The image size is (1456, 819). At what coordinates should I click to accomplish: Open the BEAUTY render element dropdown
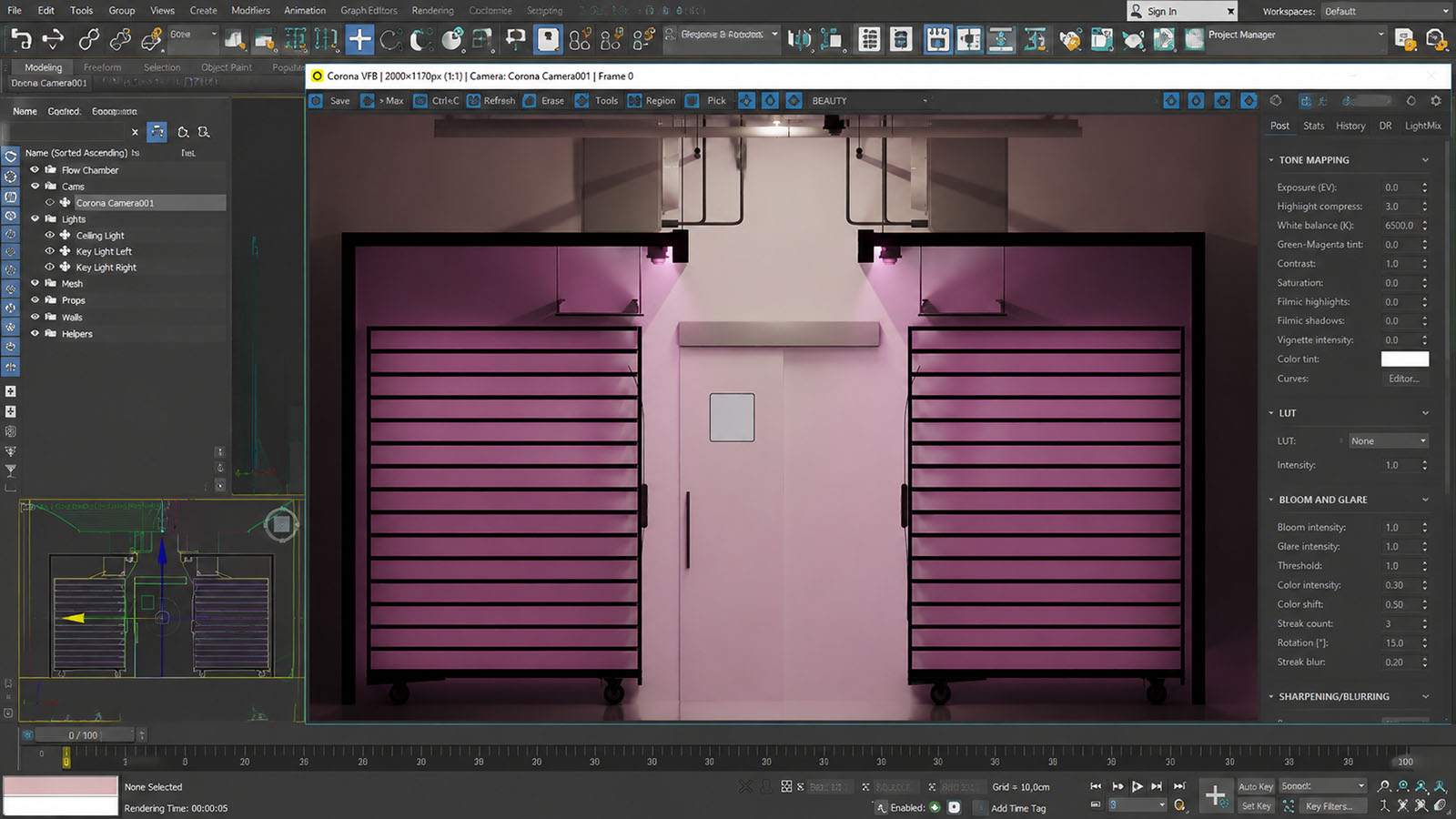pos(869,101)
